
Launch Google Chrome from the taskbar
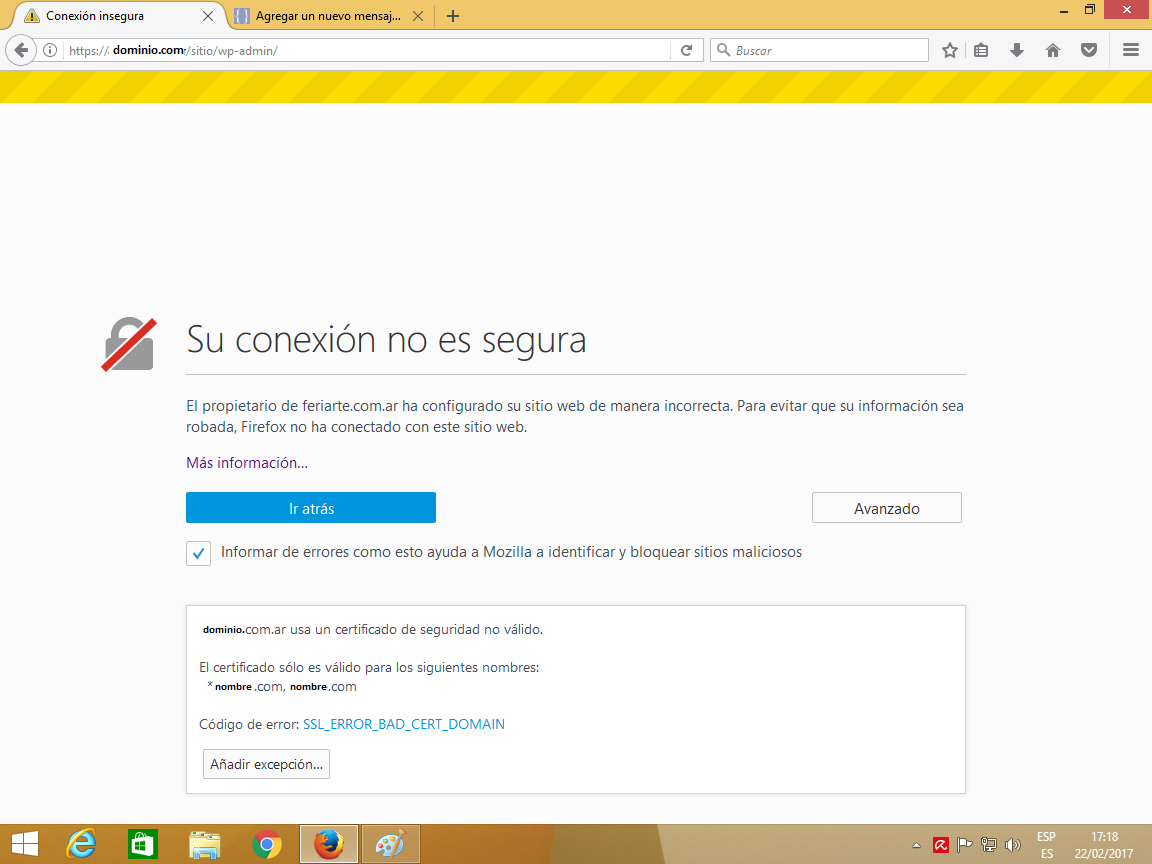(267, 844)
